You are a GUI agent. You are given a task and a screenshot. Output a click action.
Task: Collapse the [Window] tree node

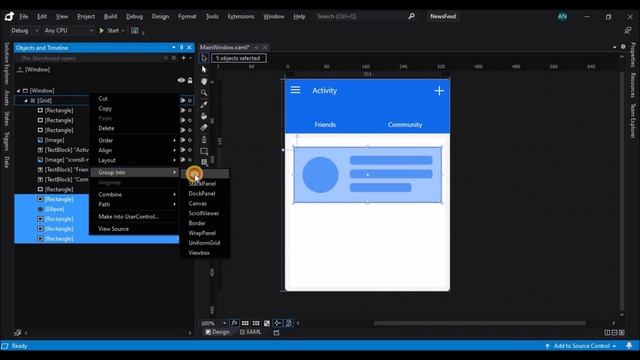(x=18, y=91)
